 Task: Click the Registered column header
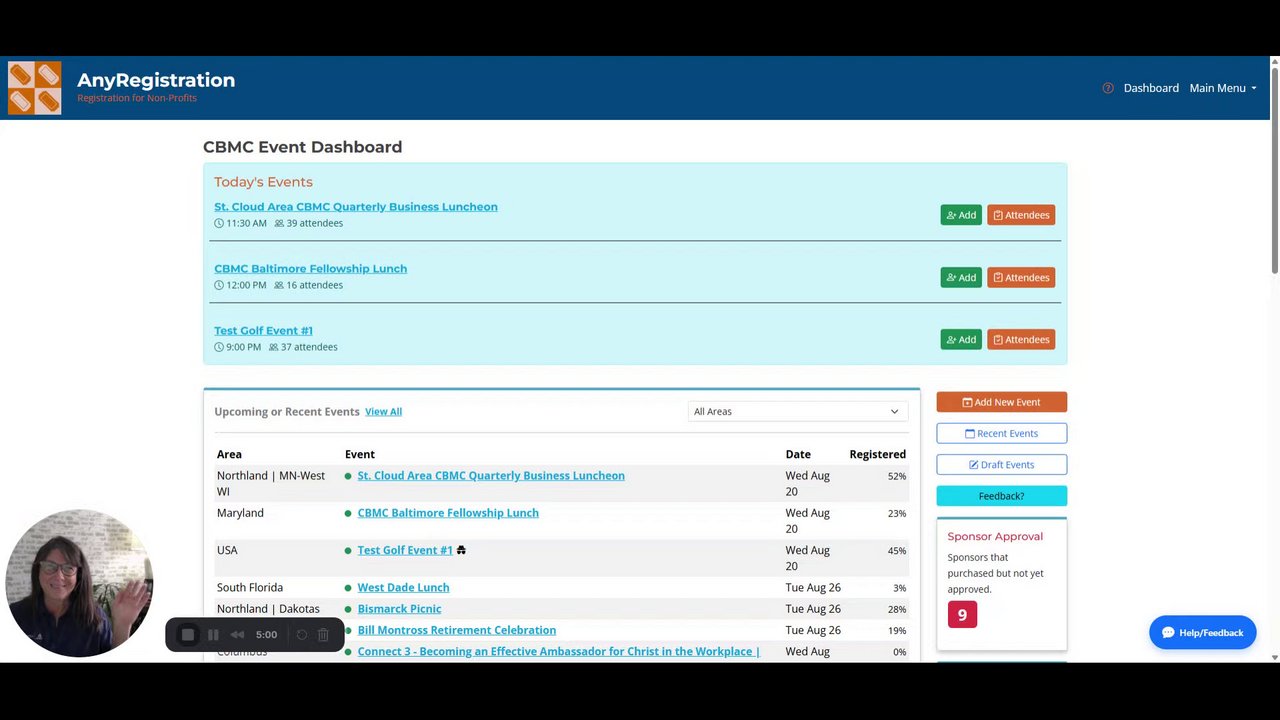[x=877, y=454]
